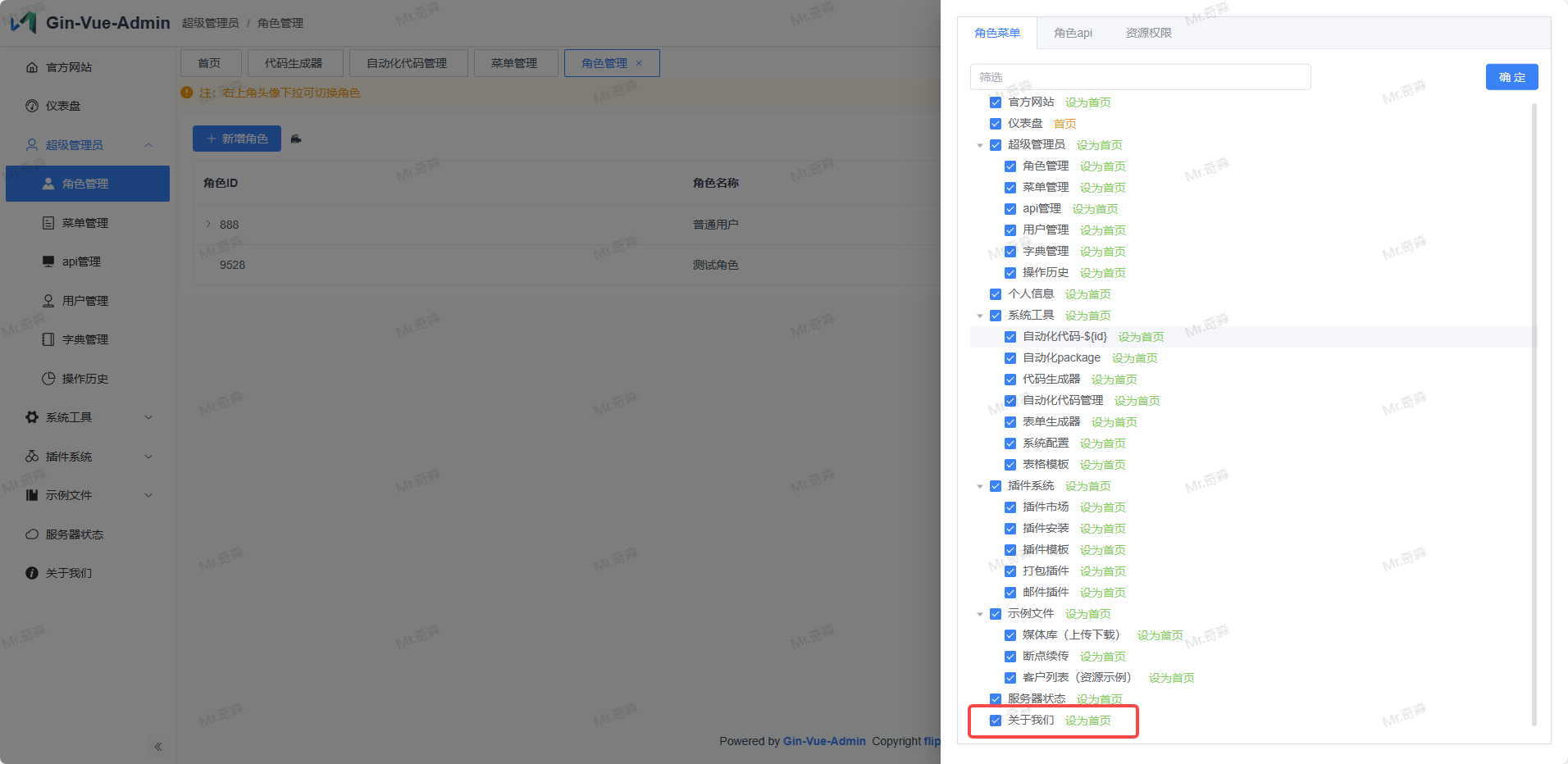
Task: Expand row 888 in role table
Action: pyautogui.click(x=208, y=225)
